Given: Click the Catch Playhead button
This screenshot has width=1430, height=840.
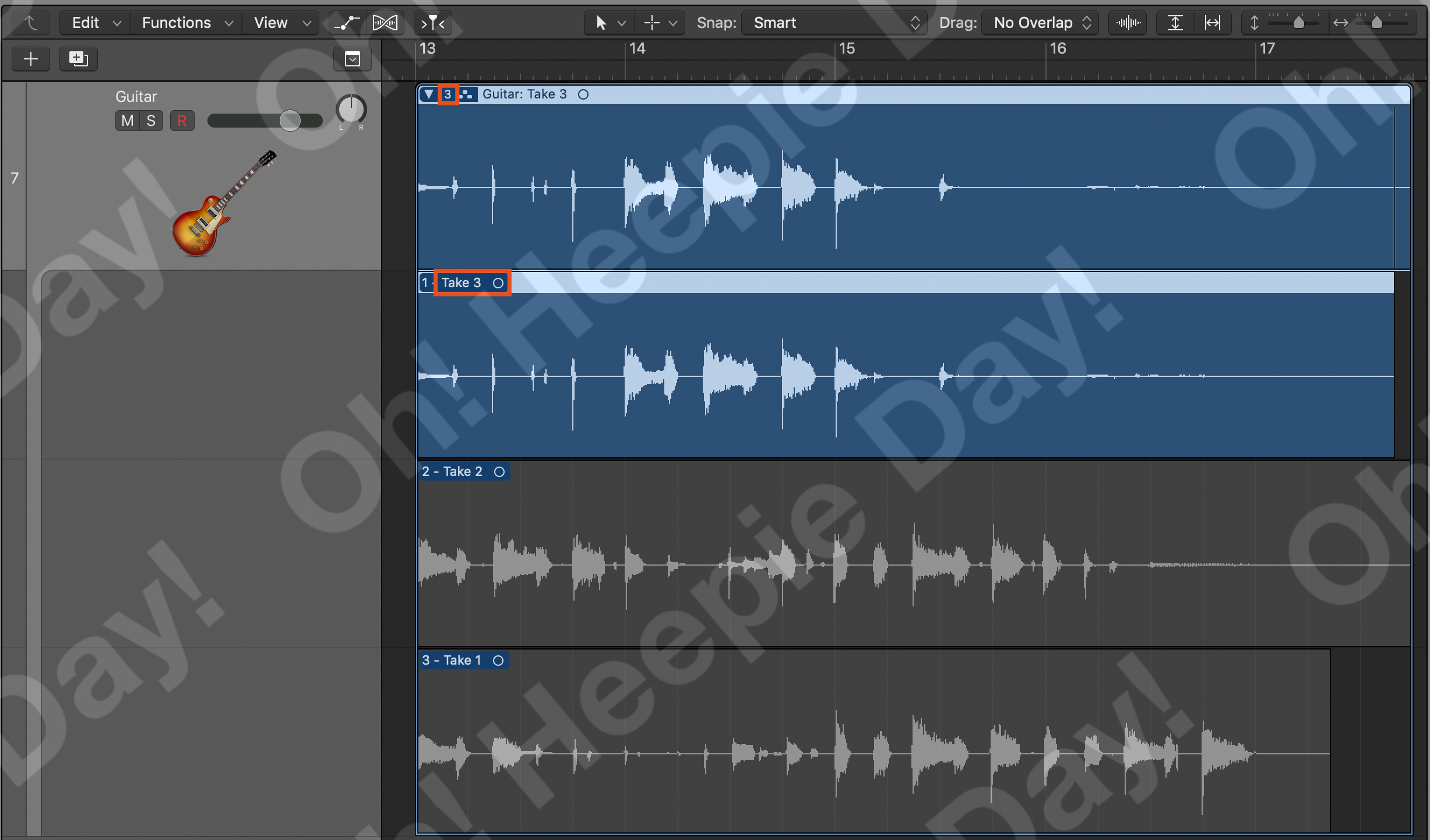Looking at the screenshot, I should tap(433, 23).
